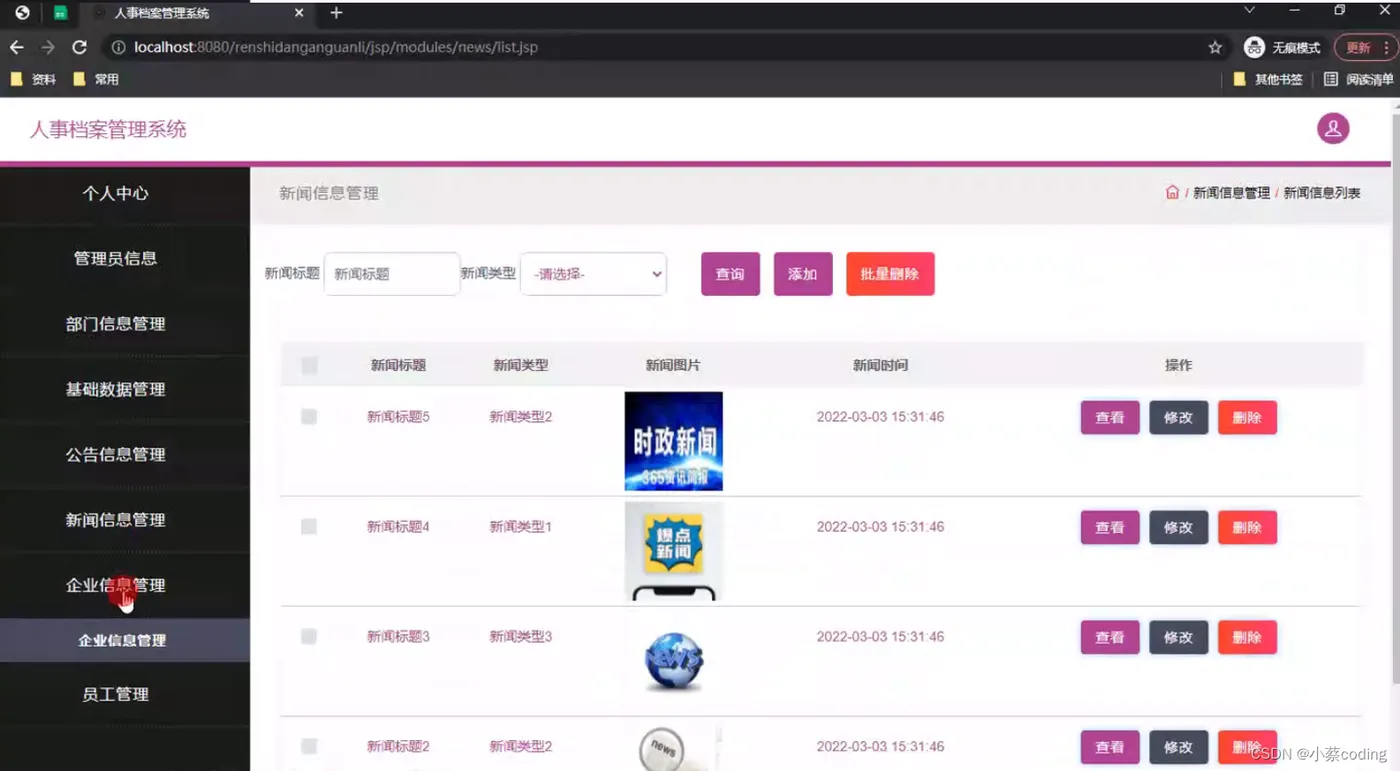Focus the browser address bar
The image size is (1400, 771).
[x=660, y=47]
